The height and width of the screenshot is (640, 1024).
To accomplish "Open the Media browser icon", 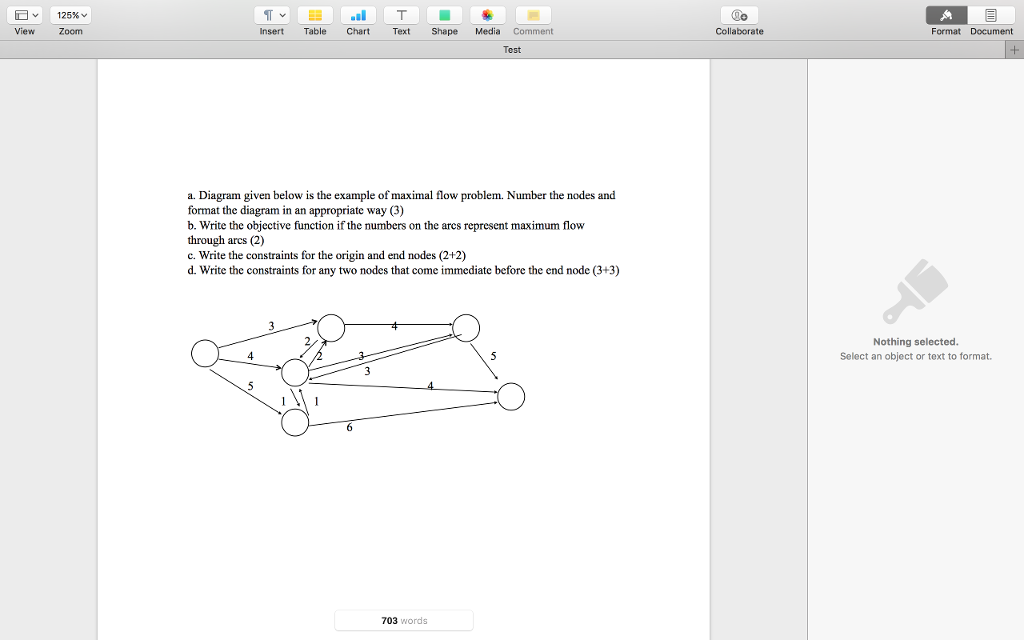I will pyautogui.click(x=488, y=15).
